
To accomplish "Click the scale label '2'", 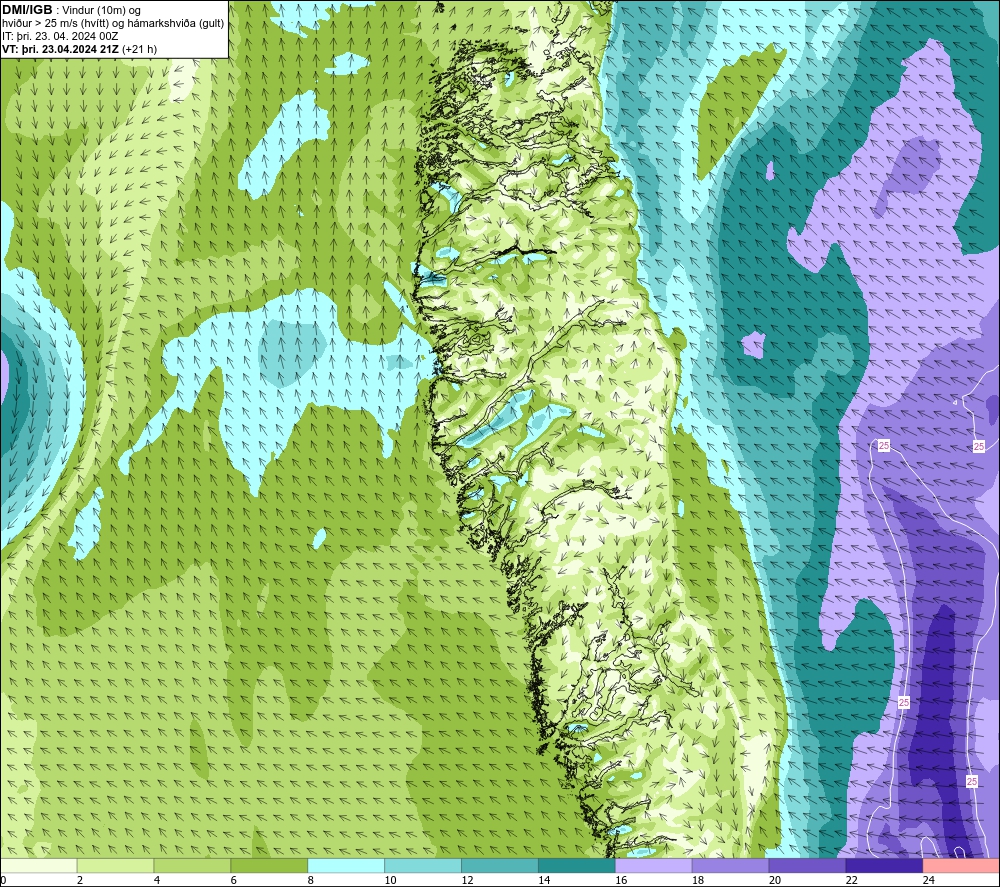I will (x=80, y=880).
